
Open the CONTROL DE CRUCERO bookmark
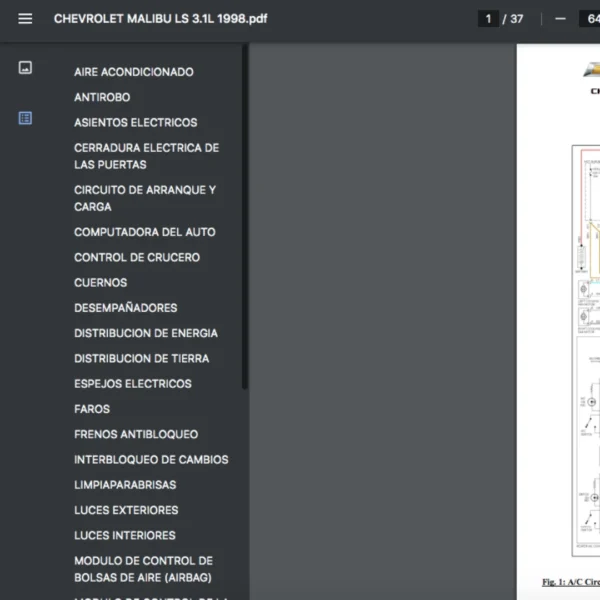pyautogui.click(x=137, y=257)
